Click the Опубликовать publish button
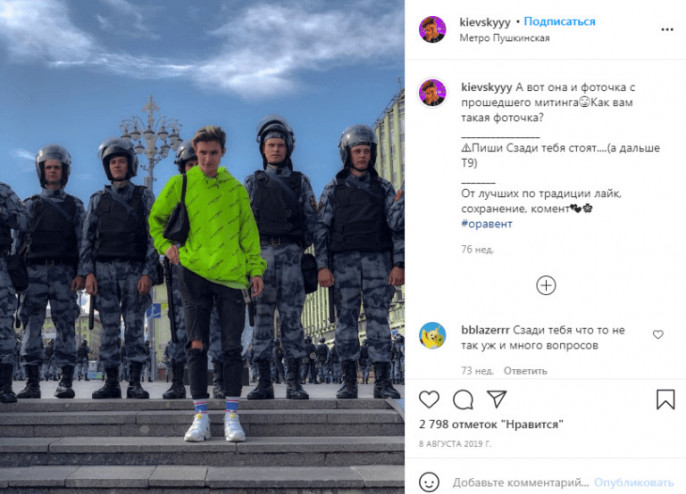The image size is (686, 494). click(x=634, y=483)
